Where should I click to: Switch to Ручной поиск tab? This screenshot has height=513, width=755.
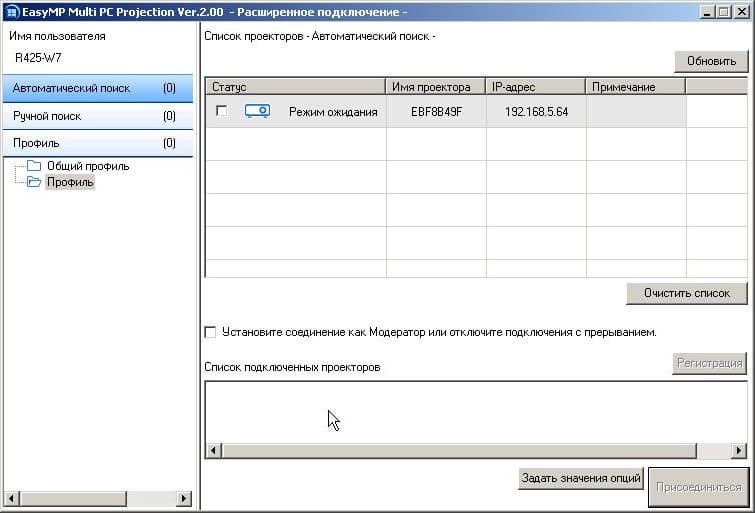coord(98,116)
